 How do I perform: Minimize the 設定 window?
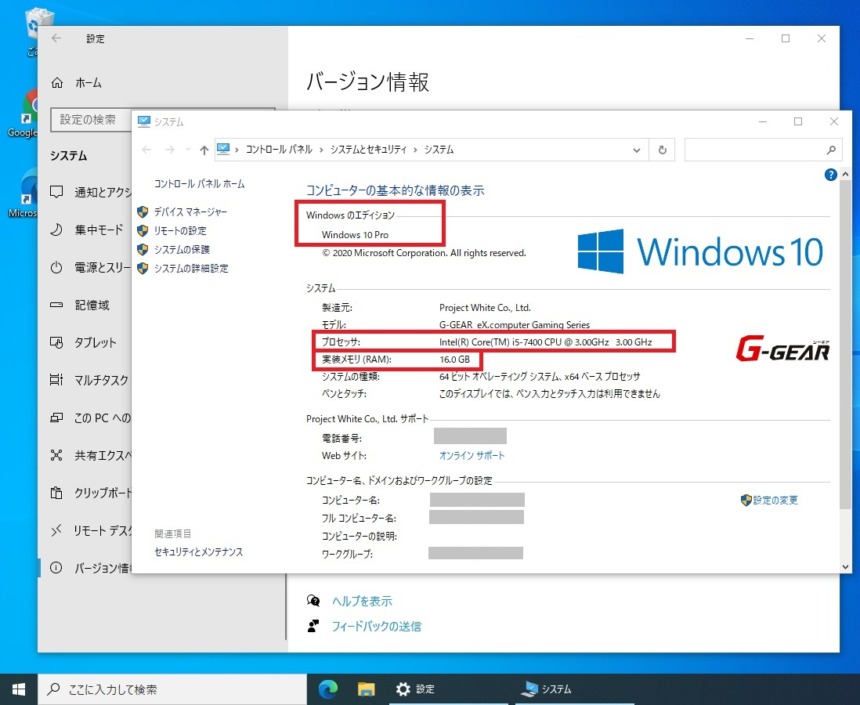(x=750, y=38)
